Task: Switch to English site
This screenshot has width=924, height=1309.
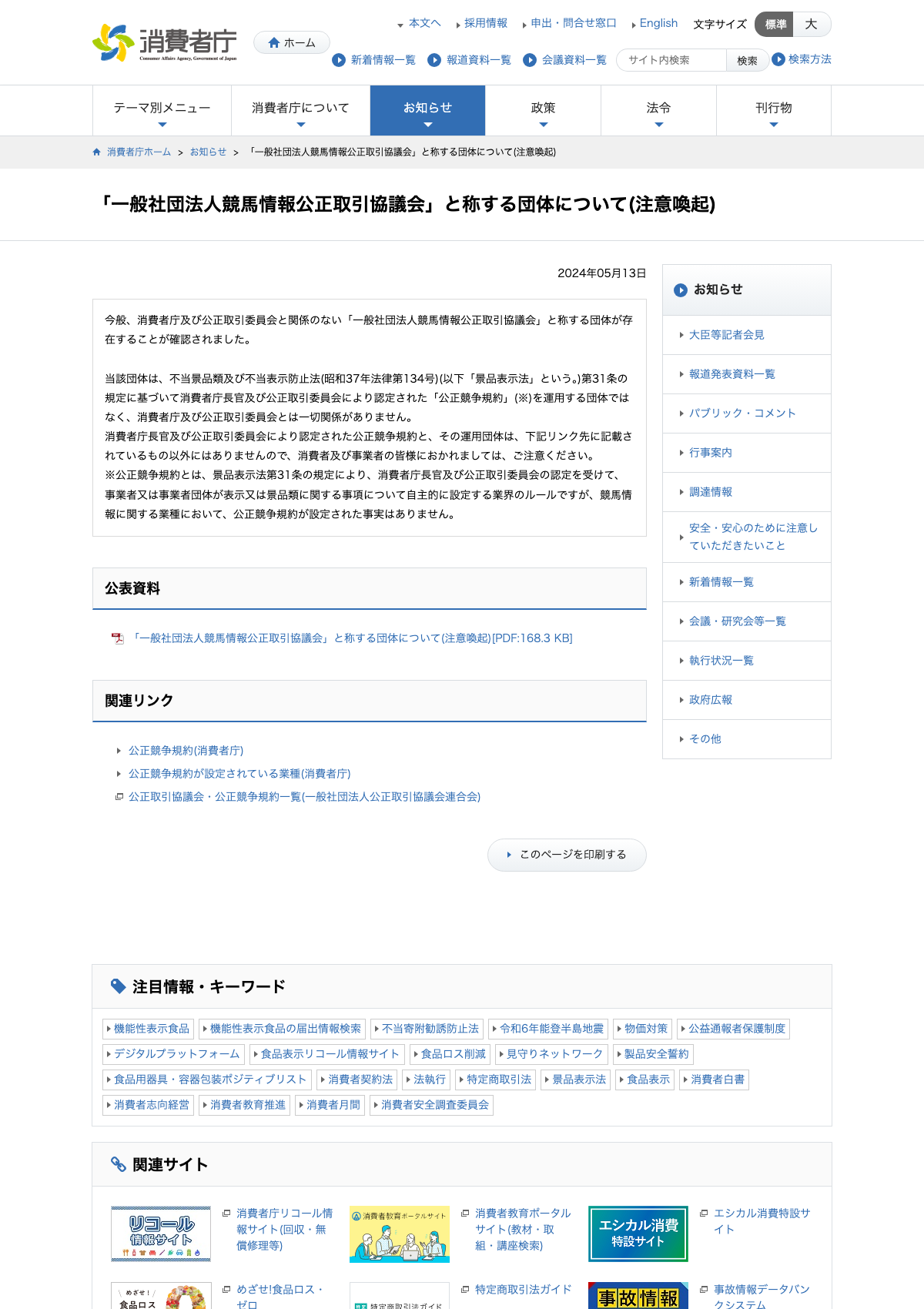Action: point(658,23)
